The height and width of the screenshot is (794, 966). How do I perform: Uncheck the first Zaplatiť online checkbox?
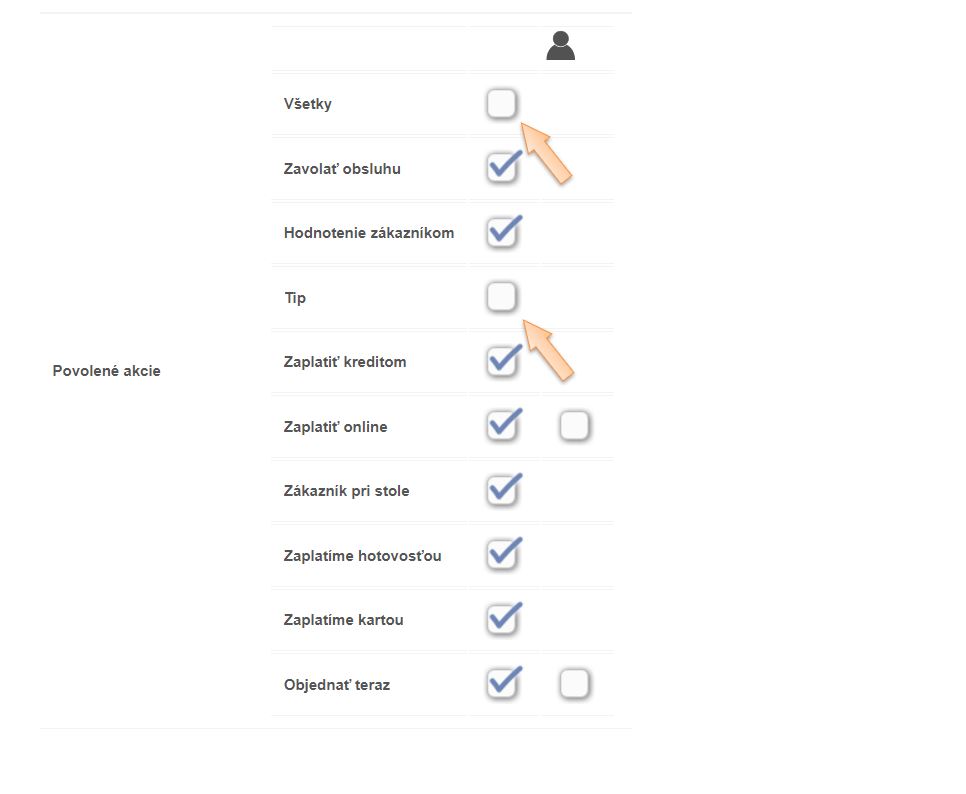point(502,427)
